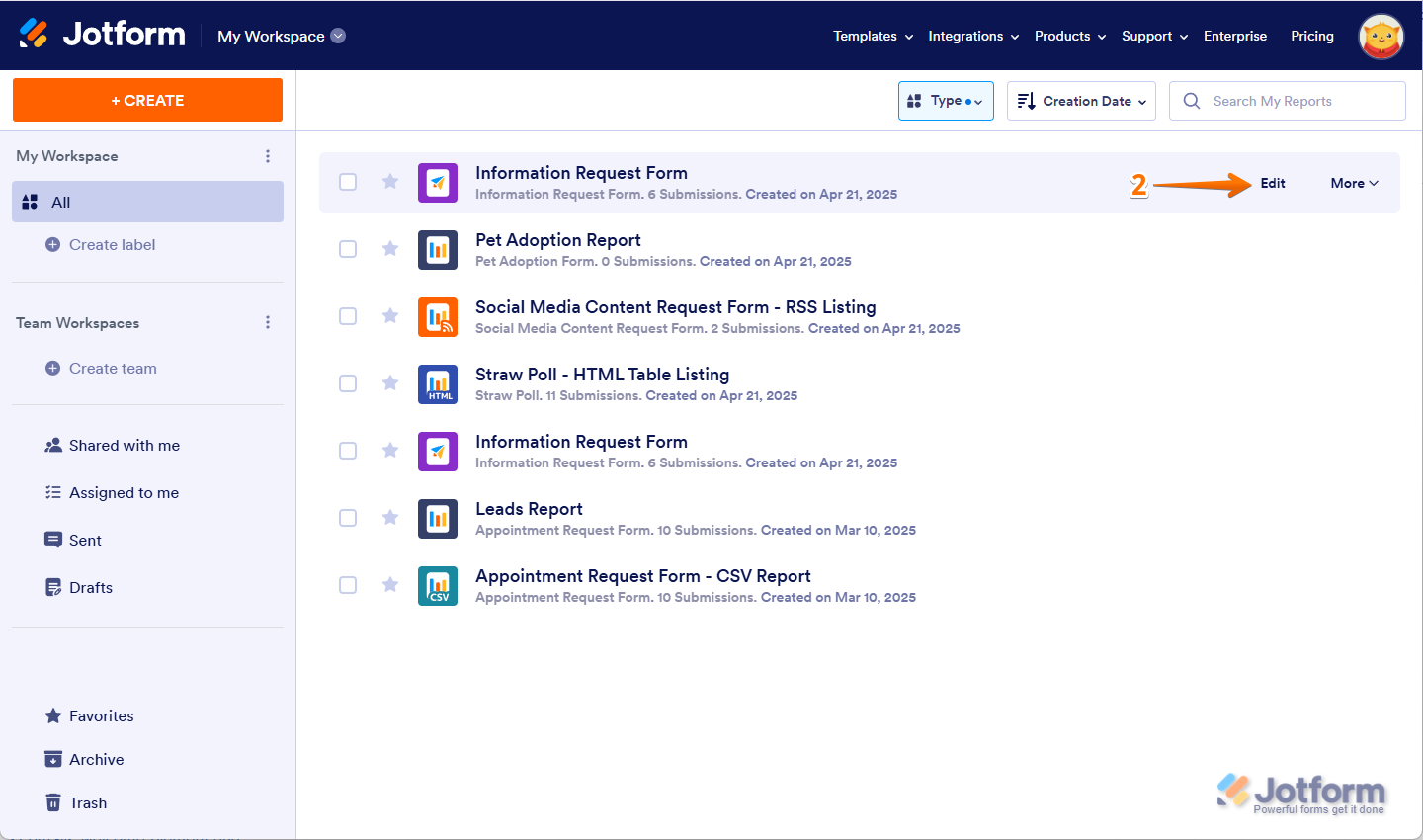Check the Straw Poll HTML Table Listing box

coord(348,383)
